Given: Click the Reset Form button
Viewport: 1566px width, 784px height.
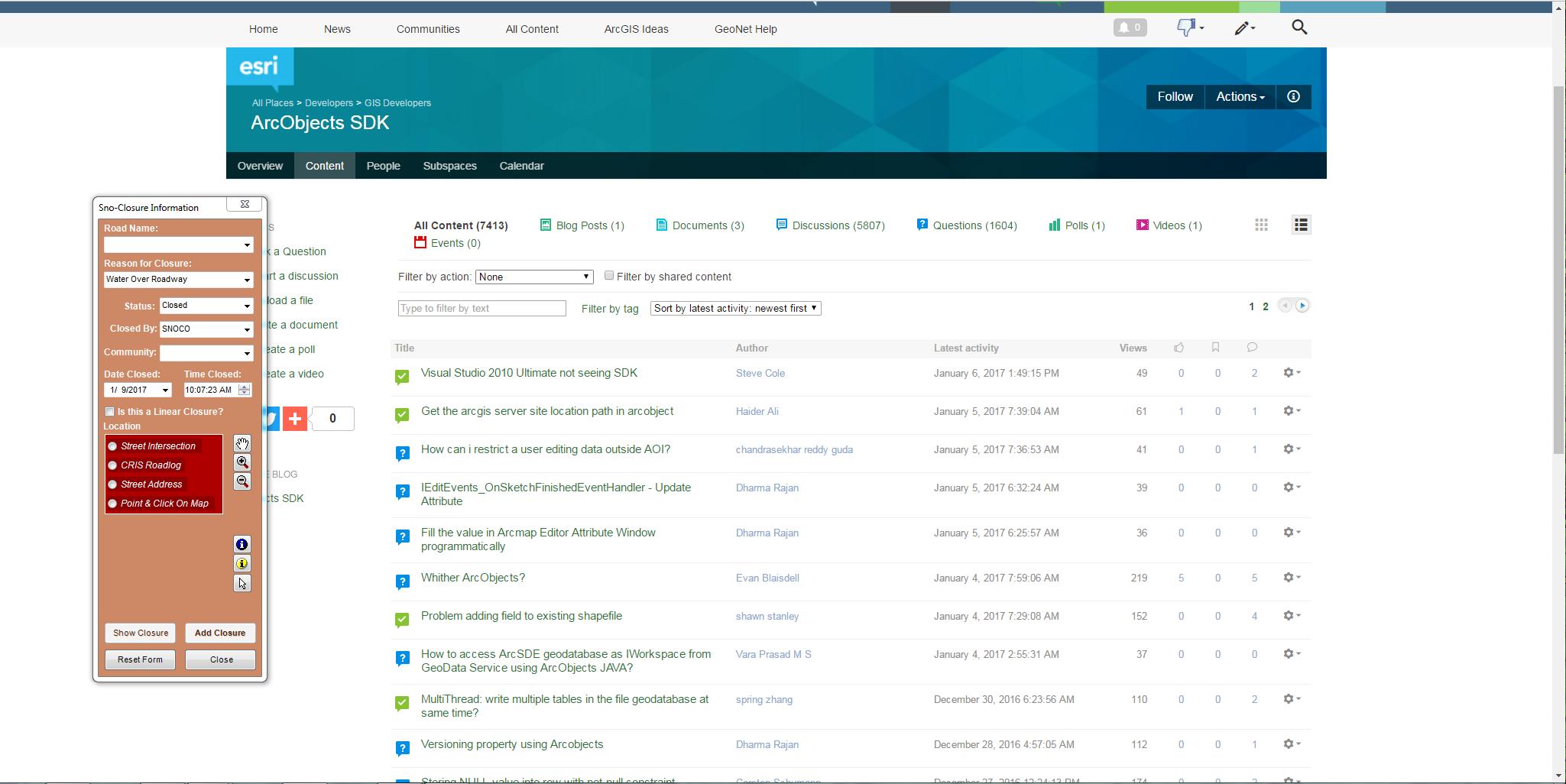Looking at the screenshot, I should [x=140, y=659].
